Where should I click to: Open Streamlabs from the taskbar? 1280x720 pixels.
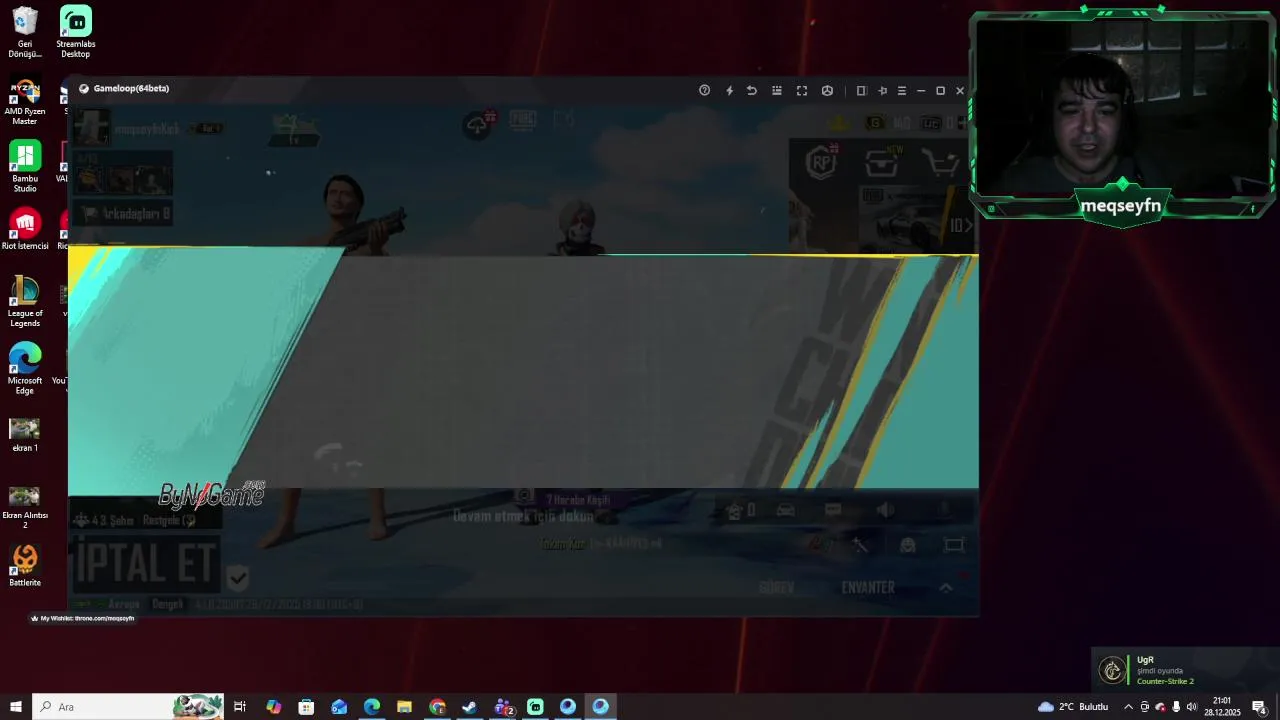point(535,707)
